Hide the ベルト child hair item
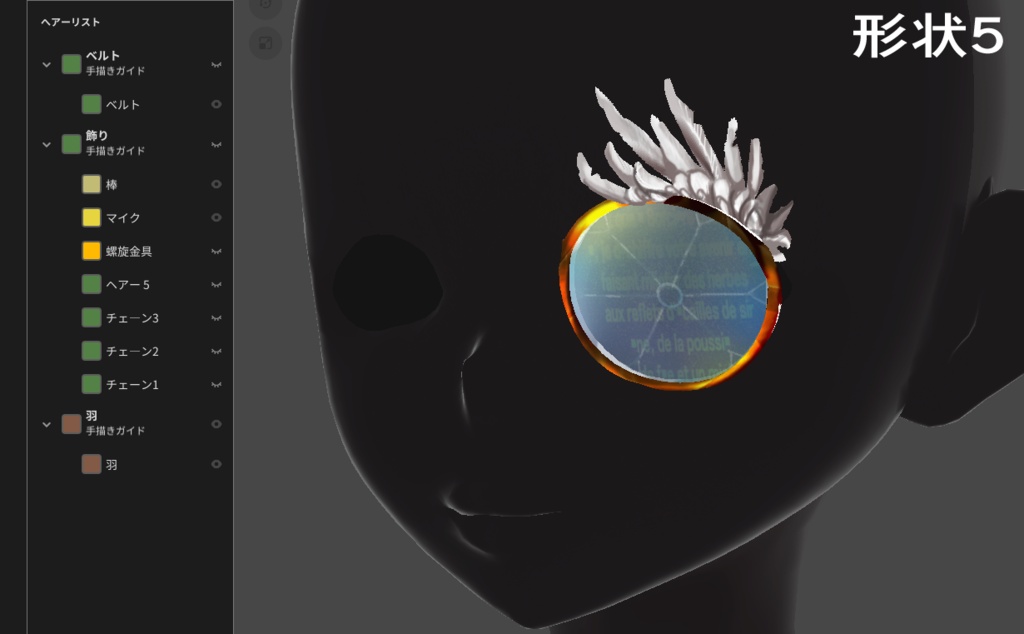1024x634 pixels. pyautogui.click(x=216, y=104)
